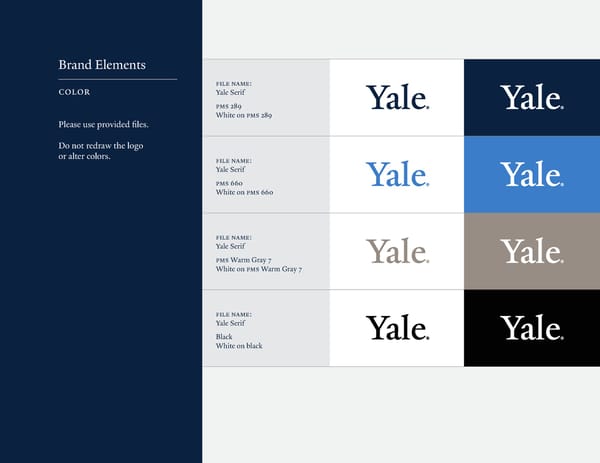Viewport: 600px width, 463px height.
Task: Click 'FILE NAME:' label in the Black row
Action: click(x=234, y=314)
